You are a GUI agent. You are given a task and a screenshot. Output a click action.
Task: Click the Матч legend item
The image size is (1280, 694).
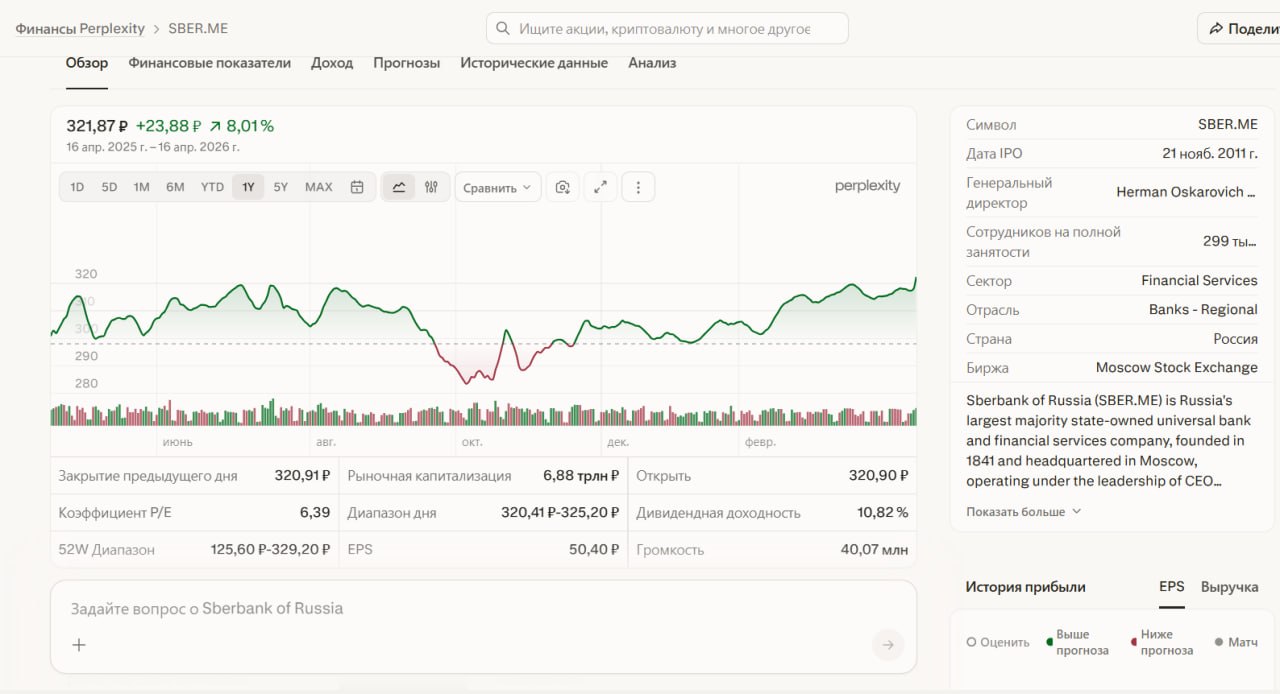pos(1236,642)
